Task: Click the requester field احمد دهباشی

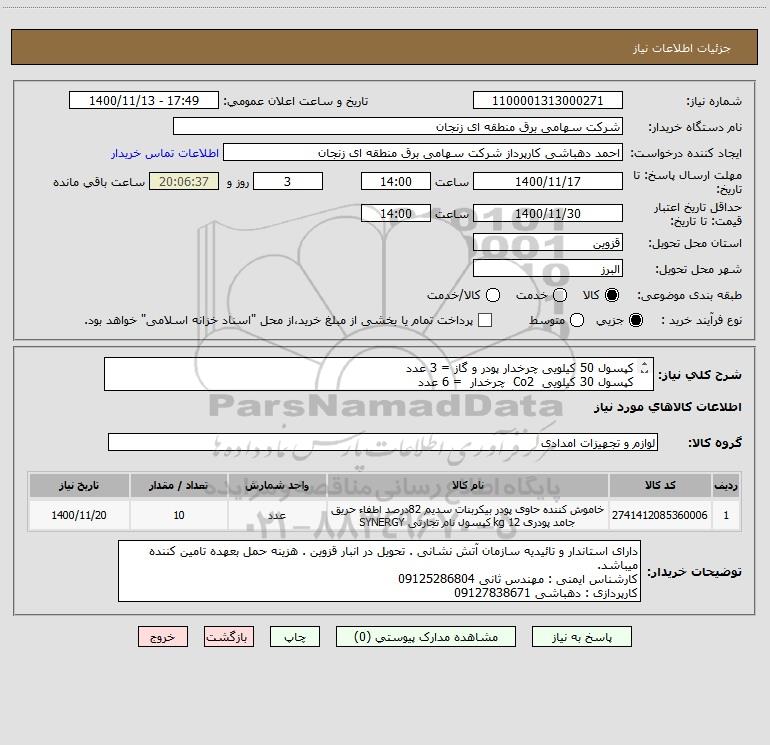Action: [x=423, y=153]
